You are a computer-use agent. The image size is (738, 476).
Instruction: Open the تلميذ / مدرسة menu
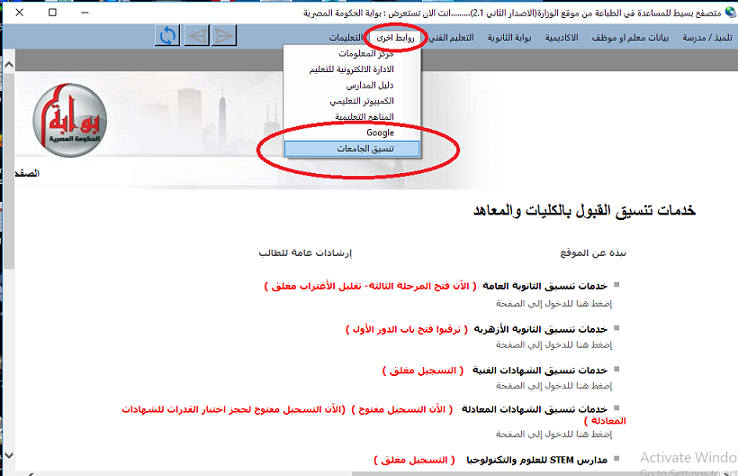click(705, 37)
